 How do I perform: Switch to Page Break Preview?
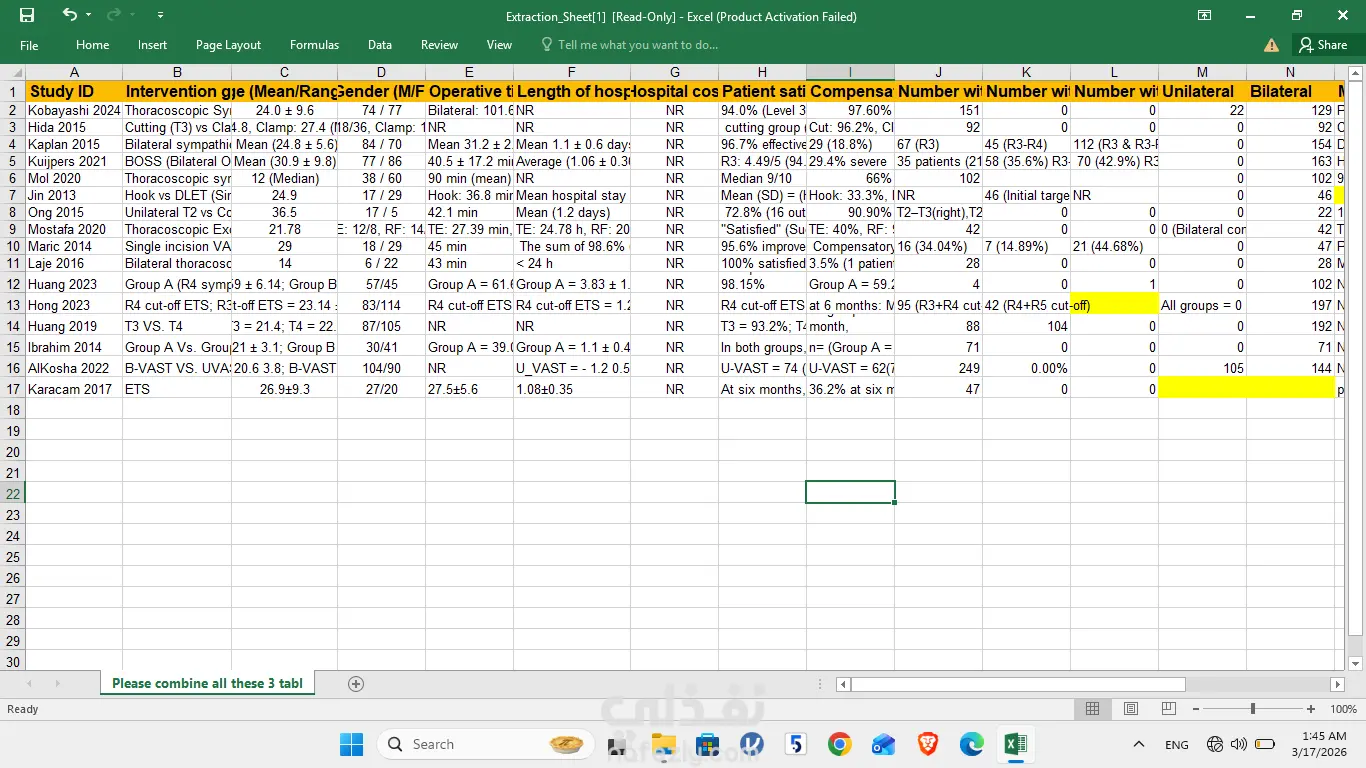click(x=1168, y=709)
